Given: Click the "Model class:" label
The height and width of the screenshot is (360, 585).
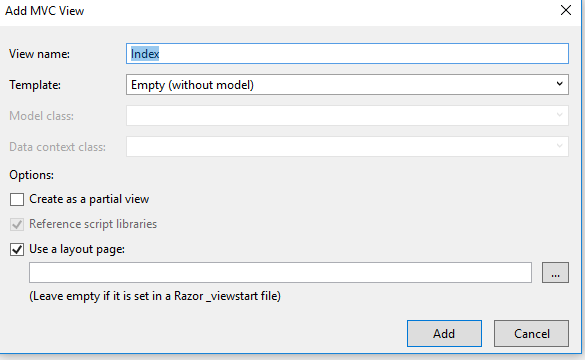Looking at the screenshot, I should (41, 116).
